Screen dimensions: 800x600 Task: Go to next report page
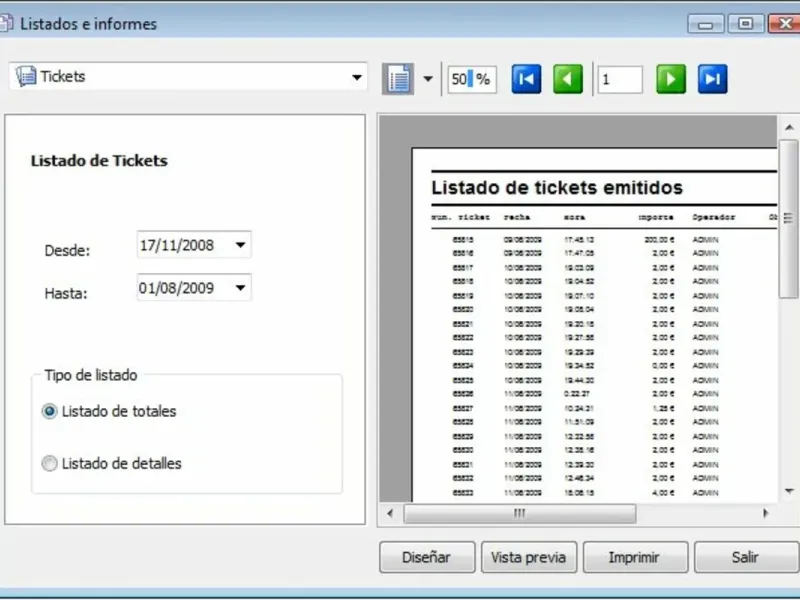671,79
